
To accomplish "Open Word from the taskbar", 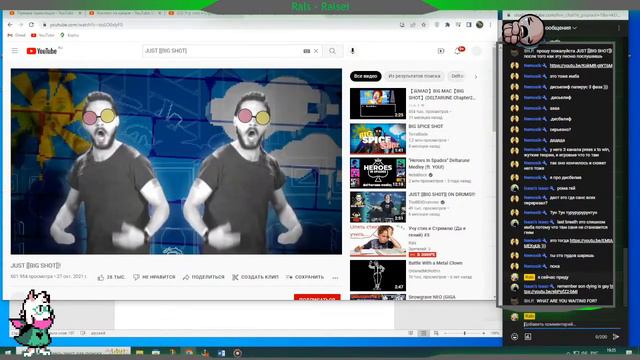I will [x=221, y=353].
